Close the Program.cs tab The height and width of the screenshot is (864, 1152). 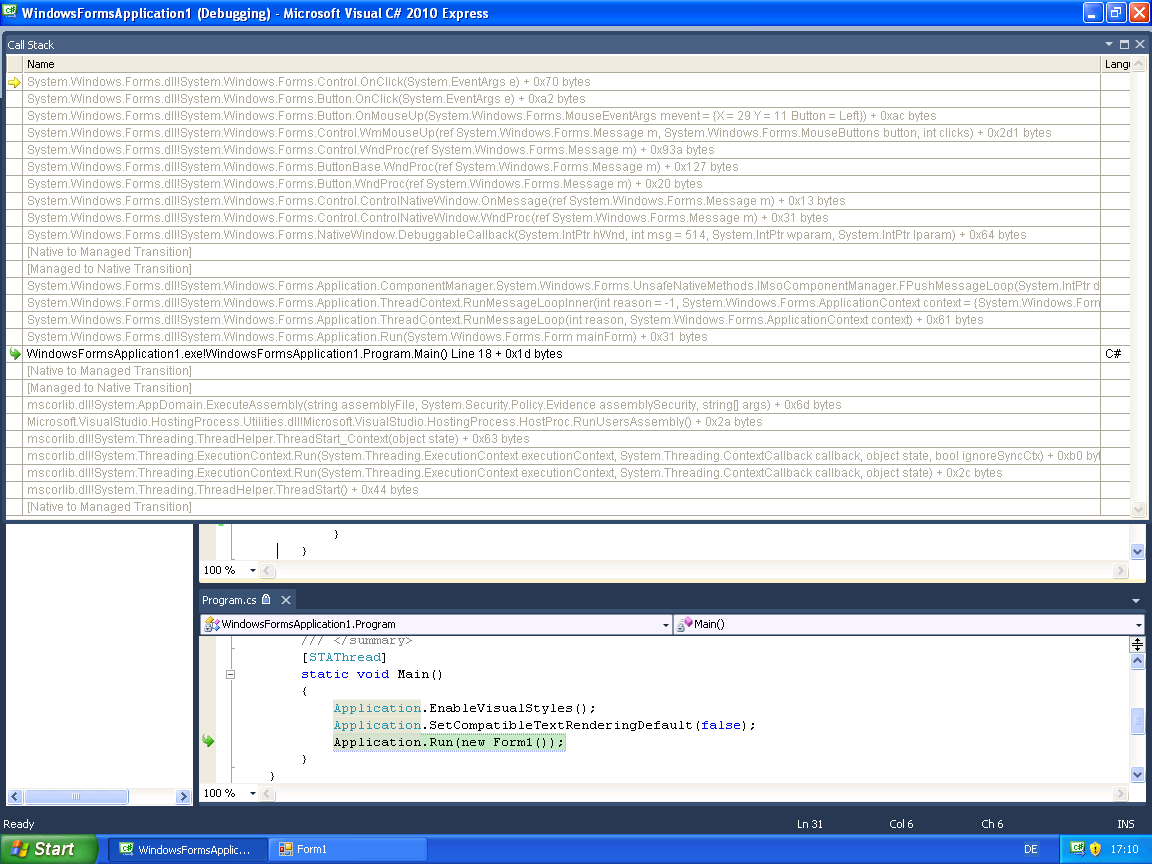click(286, 600)
